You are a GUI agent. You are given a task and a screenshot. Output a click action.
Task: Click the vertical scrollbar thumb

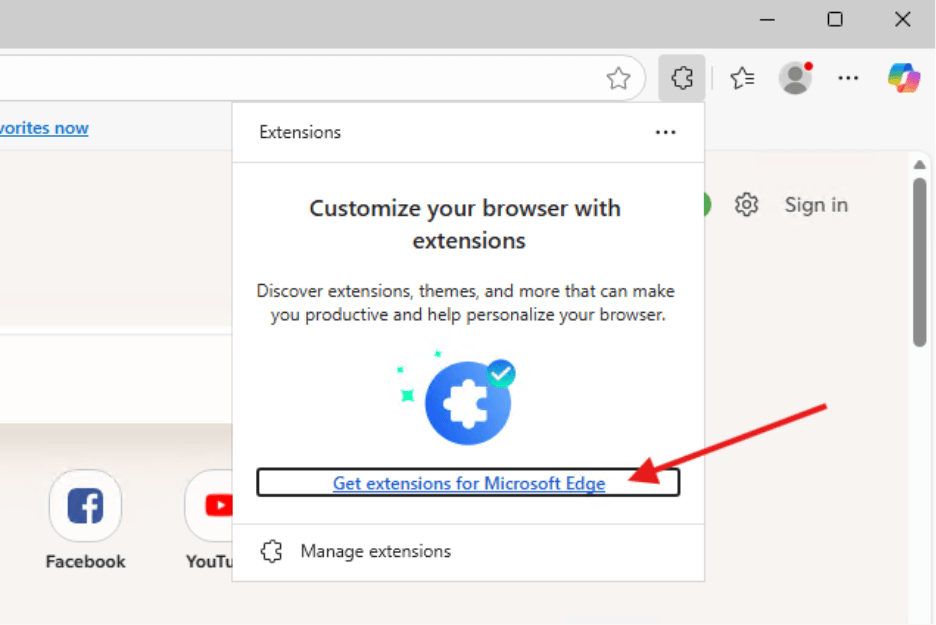(919, 260)
